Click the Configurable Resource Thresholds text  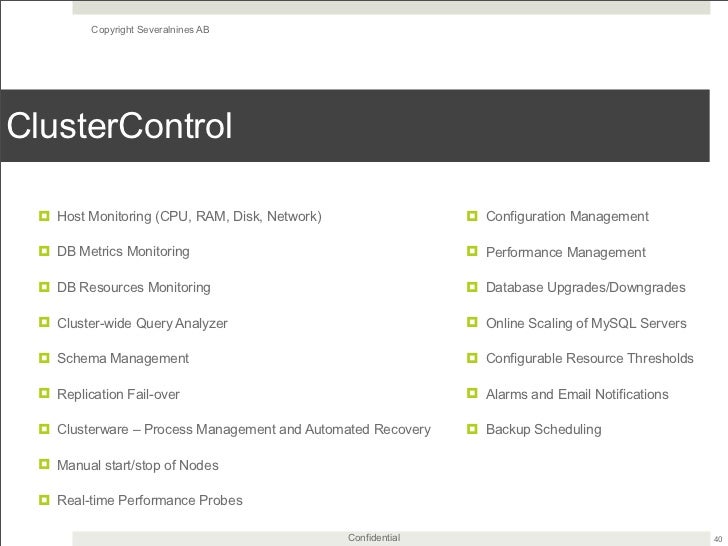point(589,358)
